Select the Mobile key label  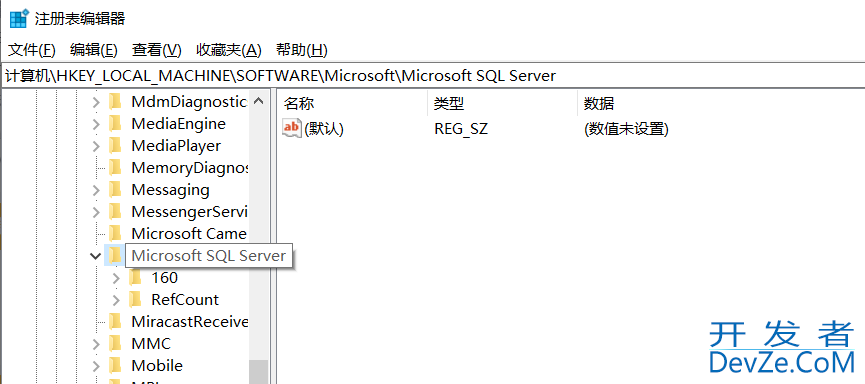click(157, 365)
